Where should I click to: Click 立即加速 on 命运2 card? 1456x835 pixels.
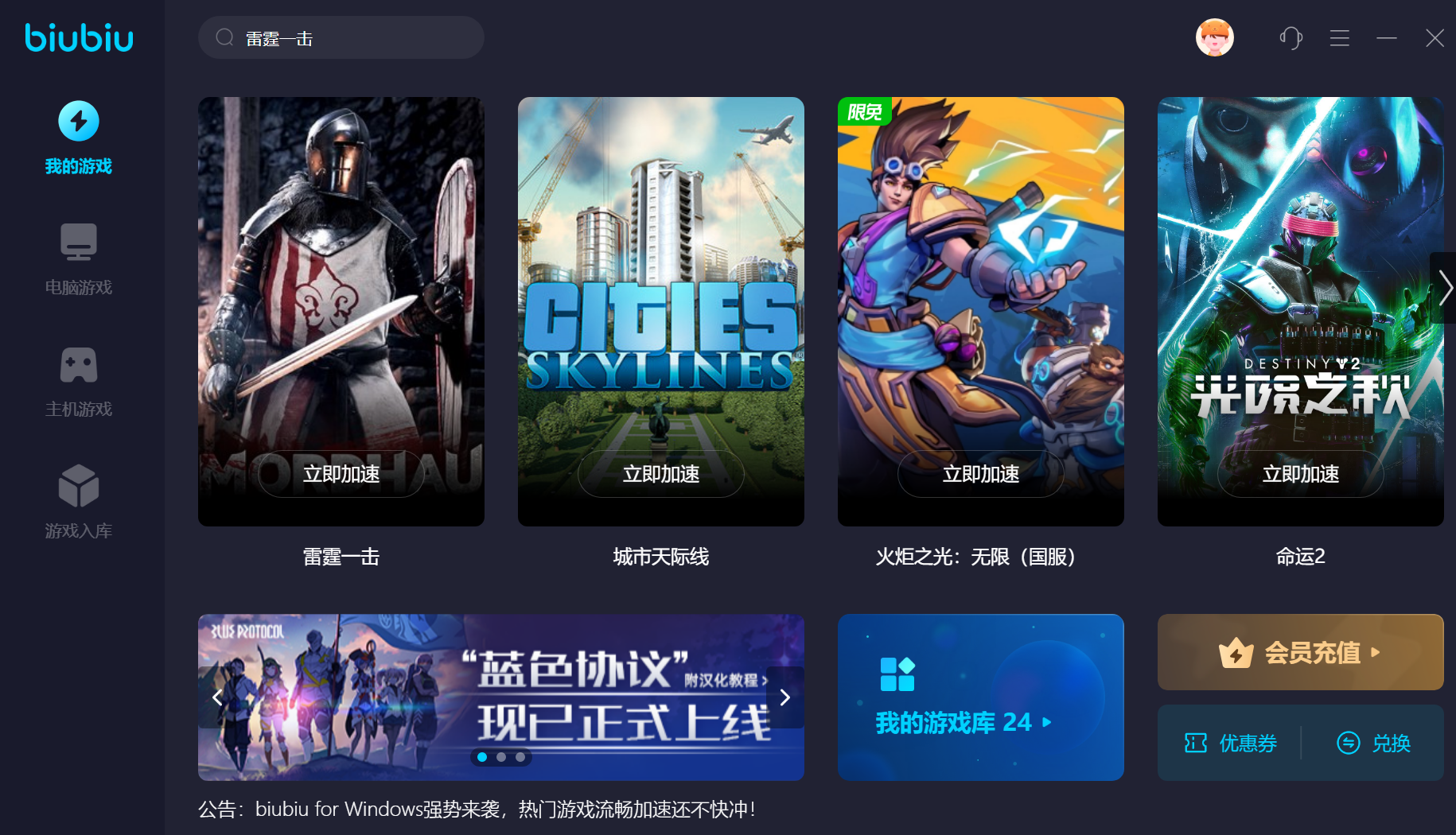(1301, 474)
